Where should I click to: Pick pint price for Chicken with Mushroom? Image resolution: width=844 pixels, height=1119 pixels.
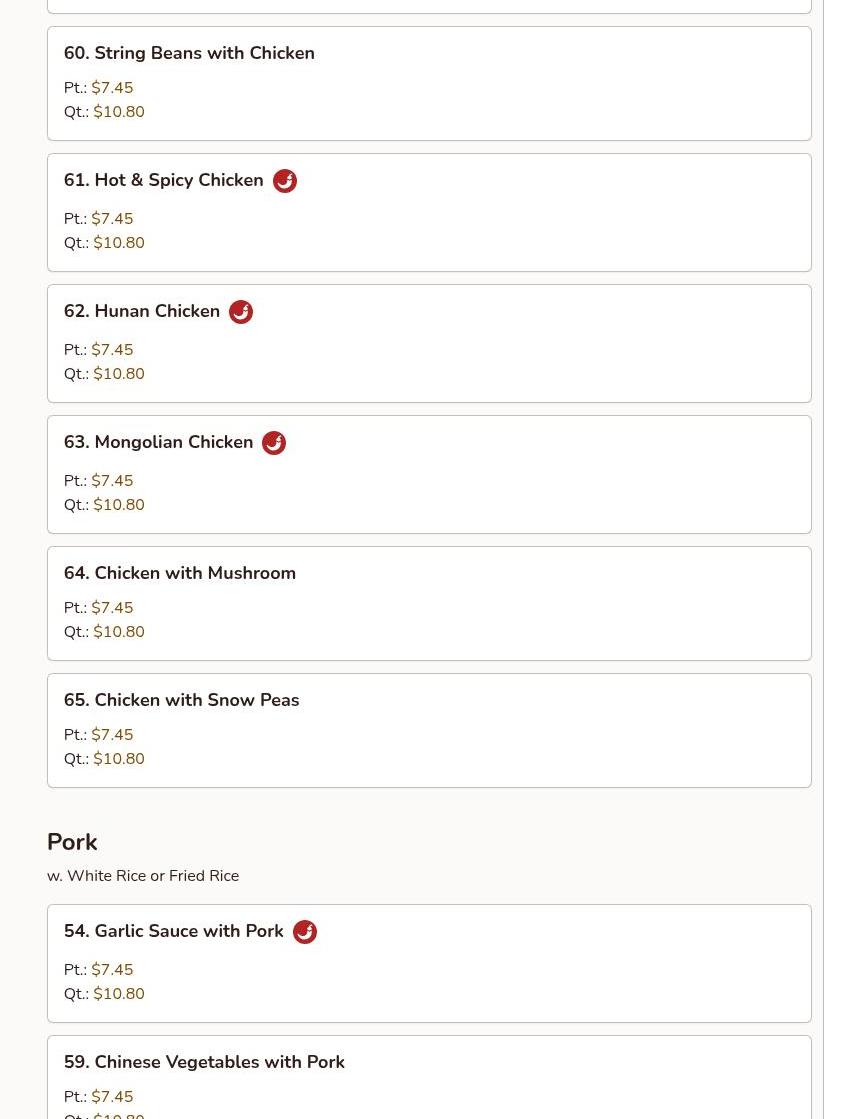tap(112, 608)
